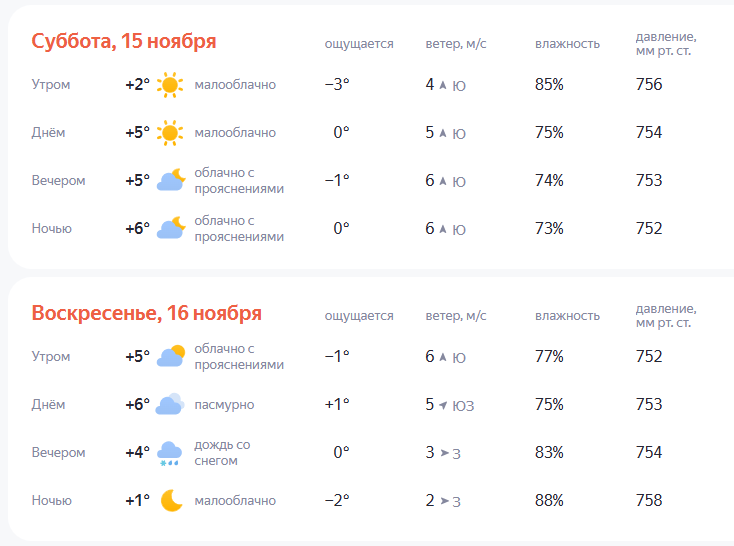This screenshot has width=734, height=546.
Task: Click the south wind arrow for Saturday morning
Action: tap(442, 85)
